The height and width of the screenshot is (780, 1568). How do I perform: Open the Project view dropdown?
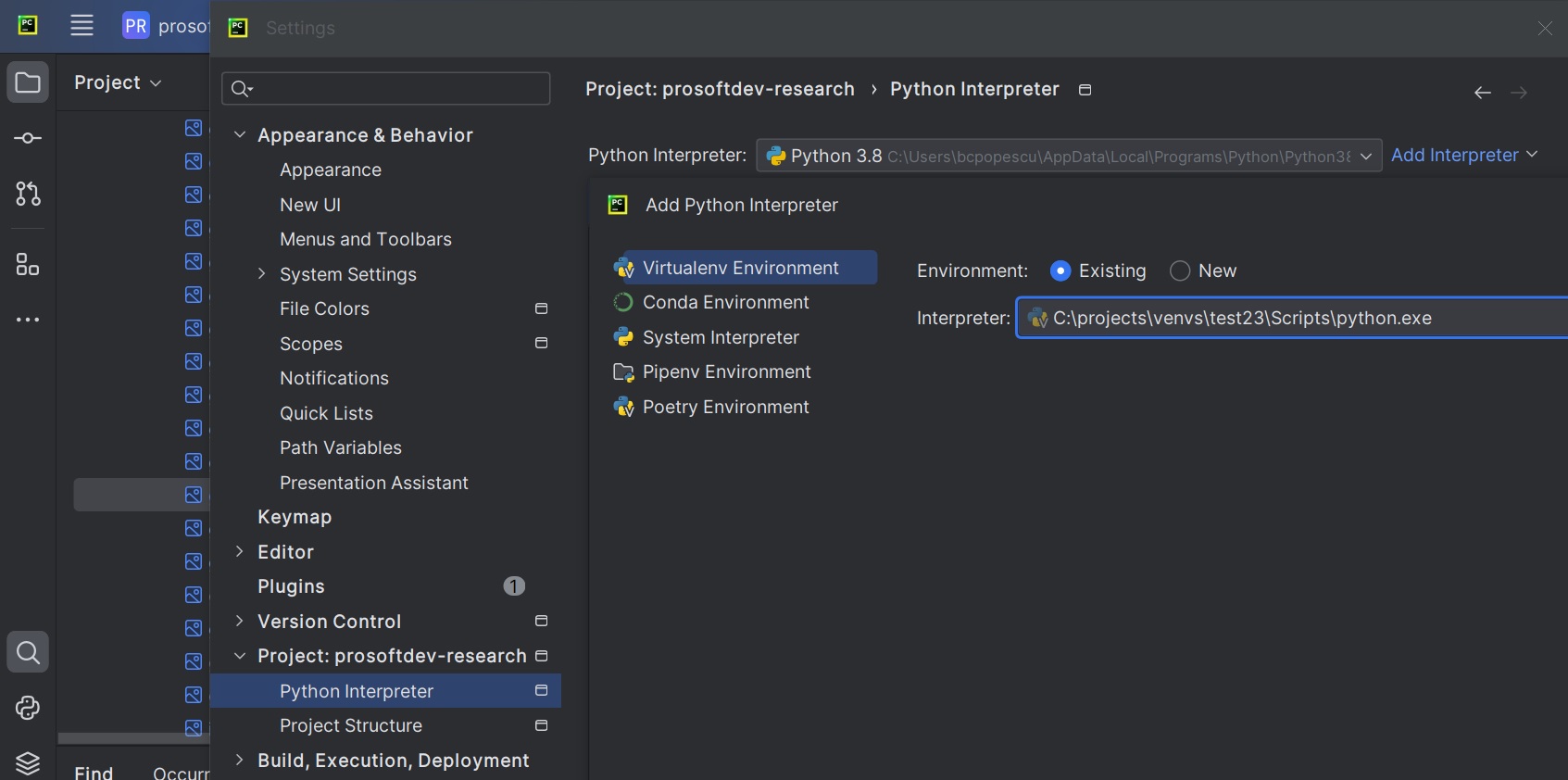click(x=118, y=82)
